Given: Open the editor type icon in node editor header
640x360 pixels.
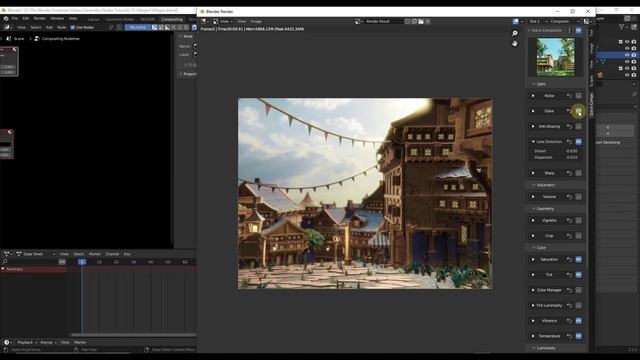Looking at the screenshot, I should [7, 27].
